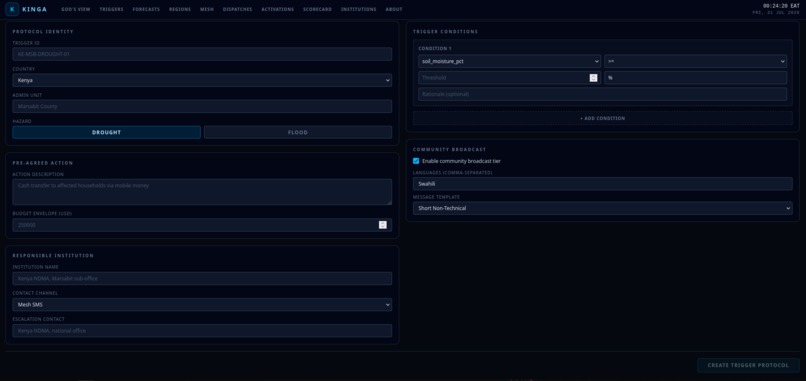Click the Condition 1 label
This screenshot has width=806, height=381.
(x=434, y=48)
